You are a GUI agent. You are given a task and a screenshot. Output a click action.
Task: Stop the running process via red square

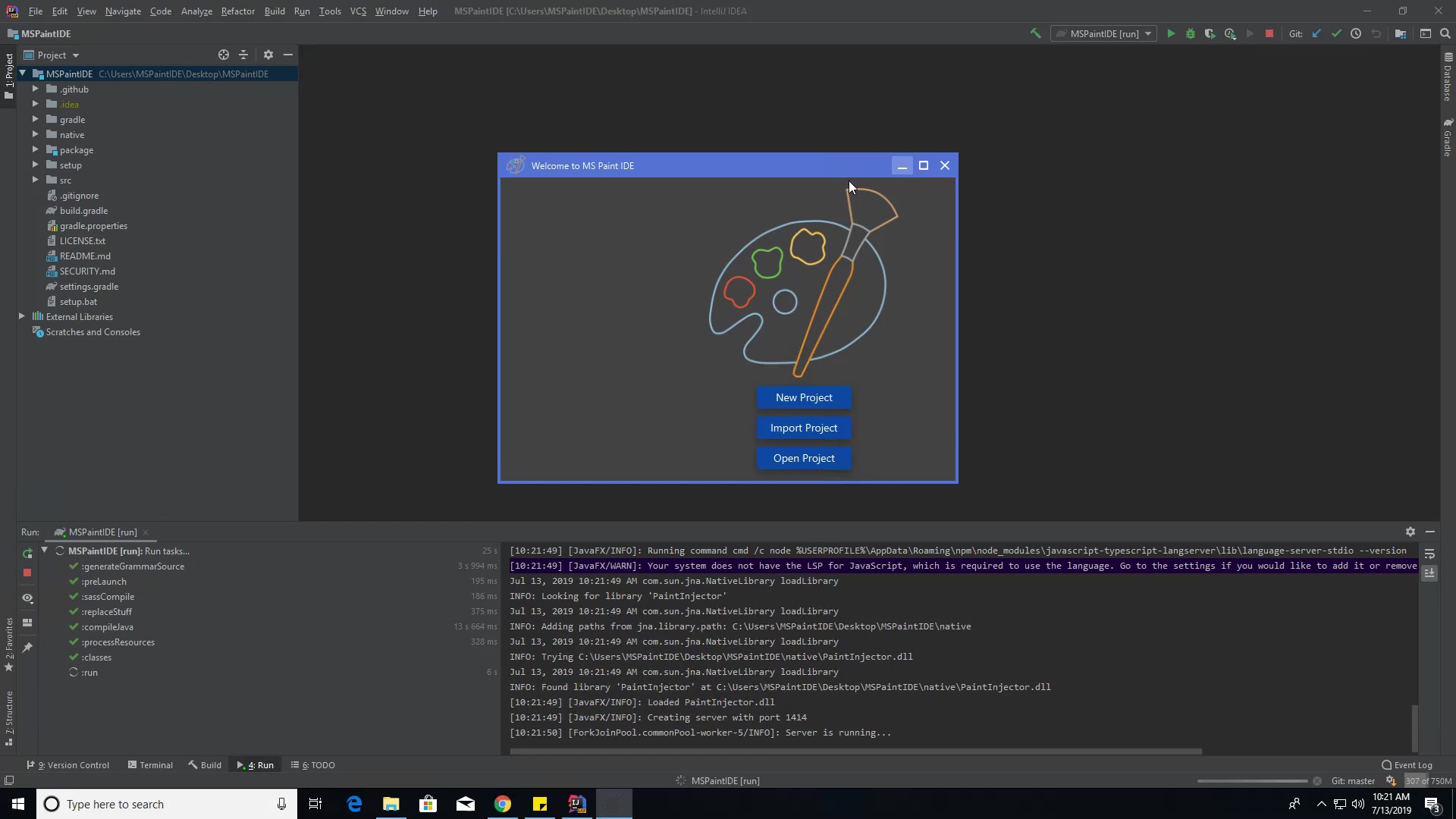1269,33
